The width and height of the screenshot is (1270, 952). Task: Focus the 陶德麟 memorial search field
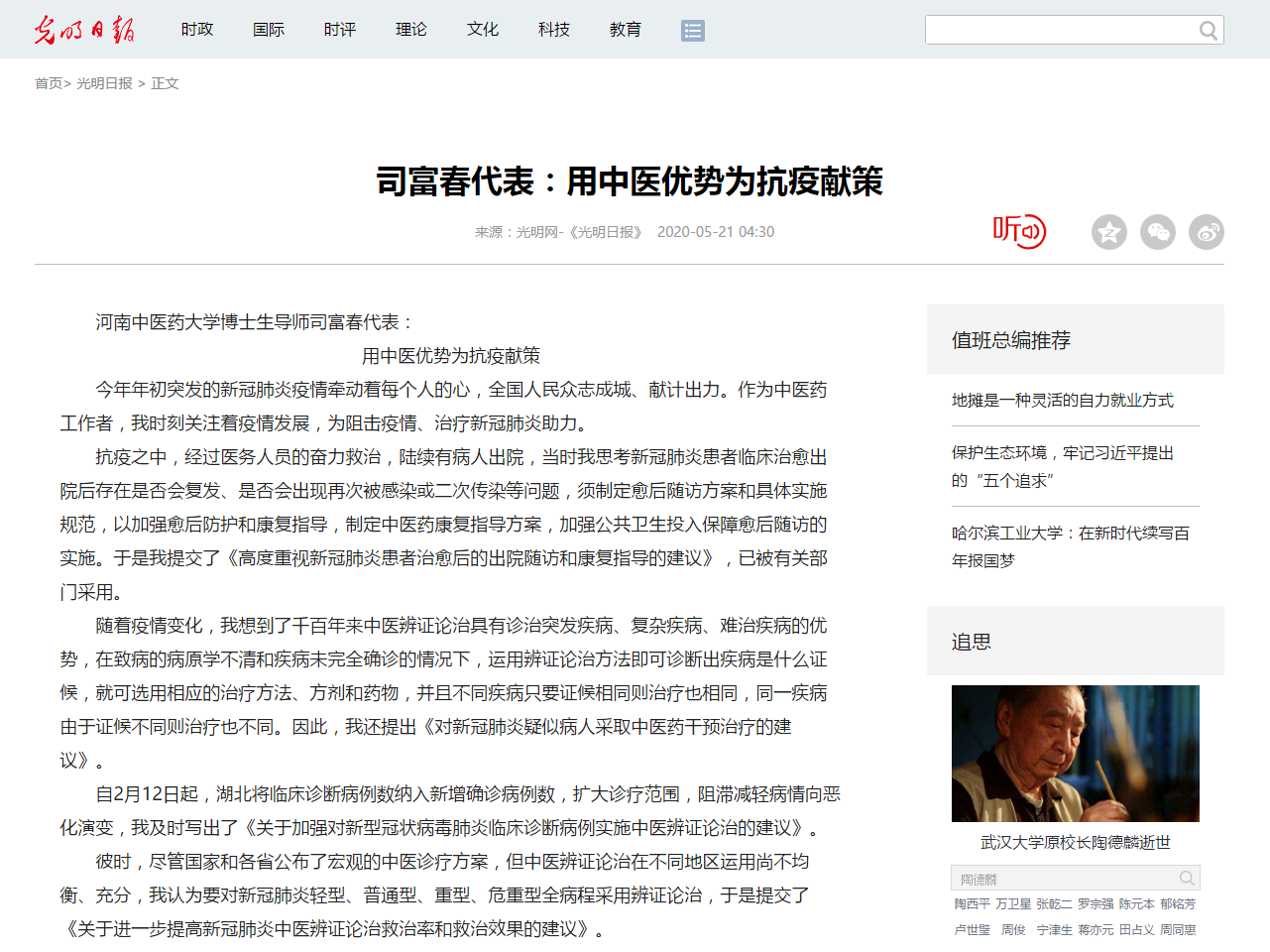pos(1063,879)
